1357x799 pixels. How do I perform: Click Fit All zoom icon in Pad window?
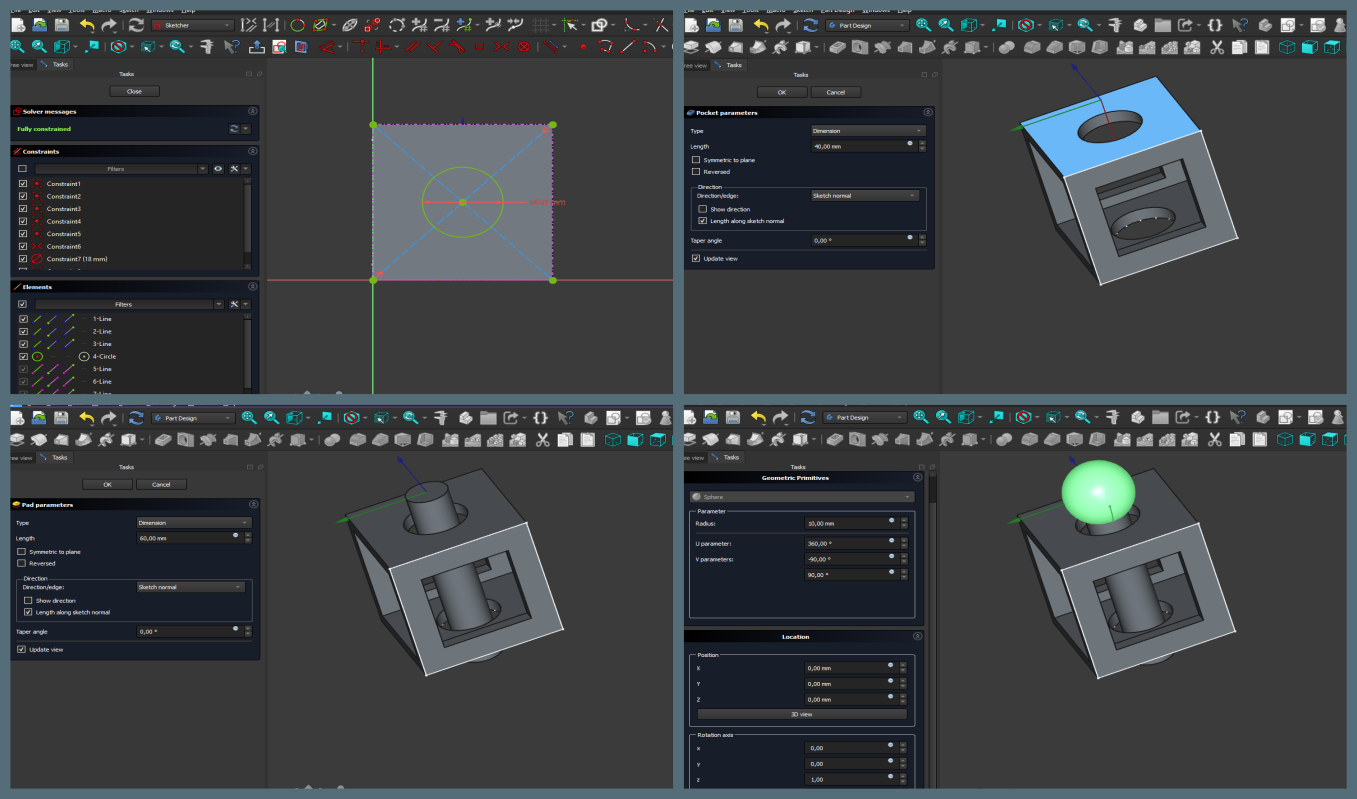(248, 417)
